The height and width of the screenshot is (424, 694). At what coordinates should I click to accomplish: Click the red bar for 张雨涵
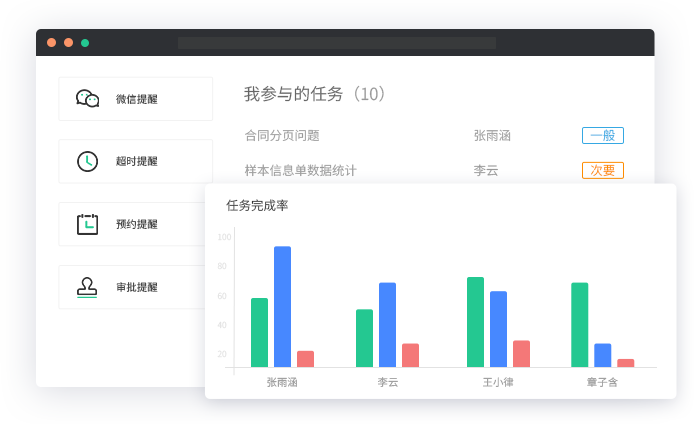point(305,359)
